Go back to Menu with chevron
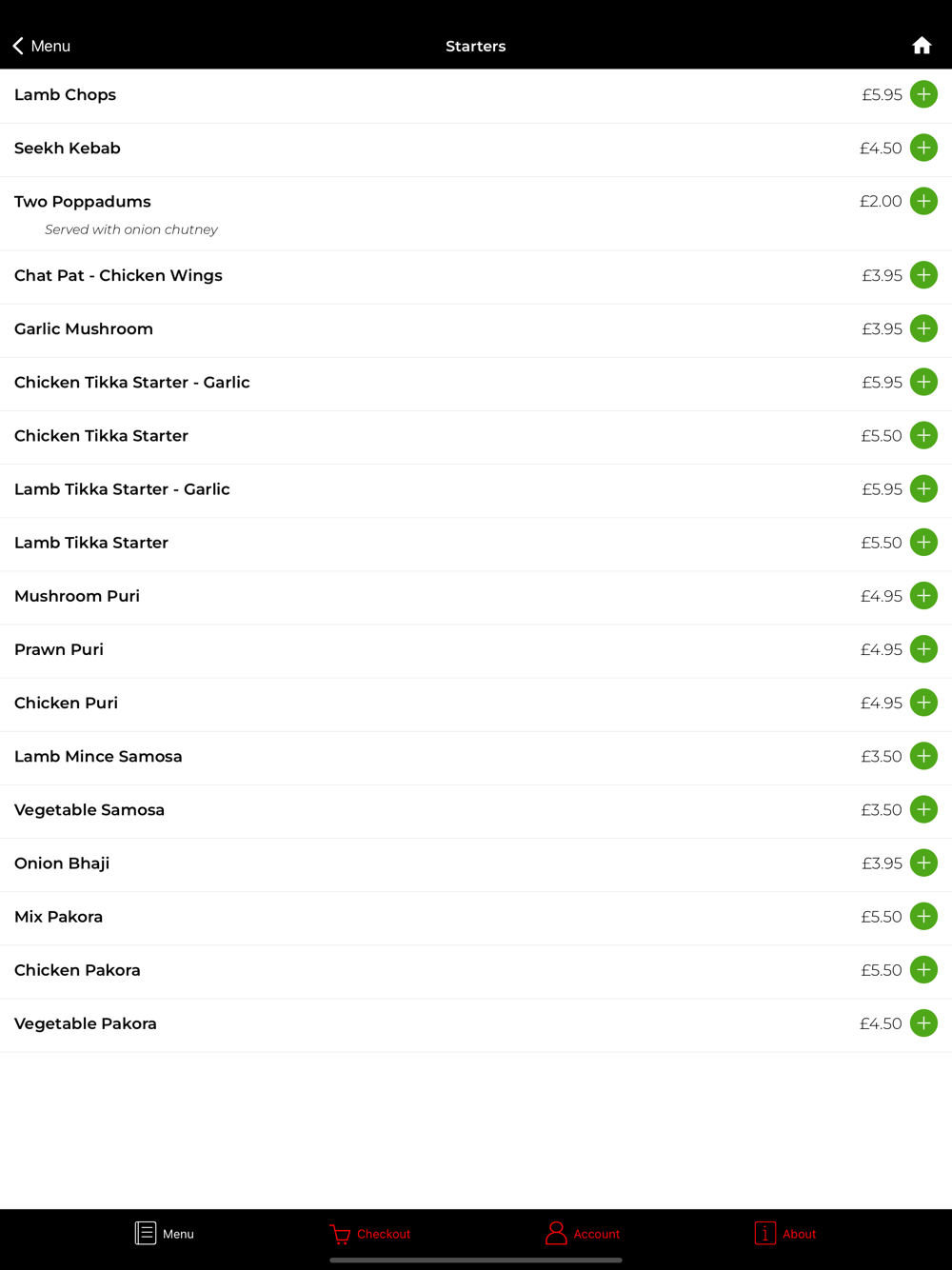 click(41, 46)
